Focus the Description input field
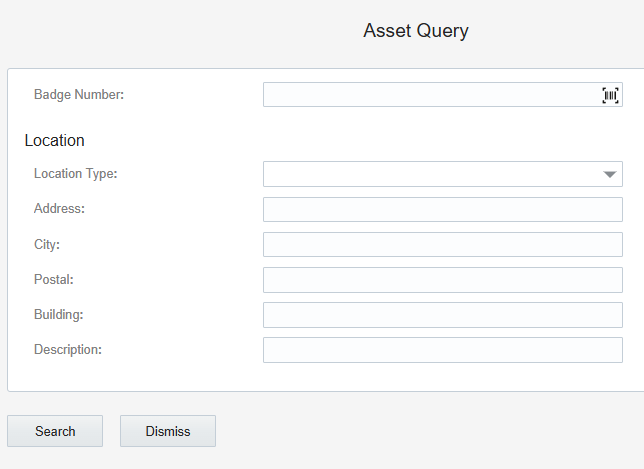This screenshot has height=469, width=644. tap(443, 350)
